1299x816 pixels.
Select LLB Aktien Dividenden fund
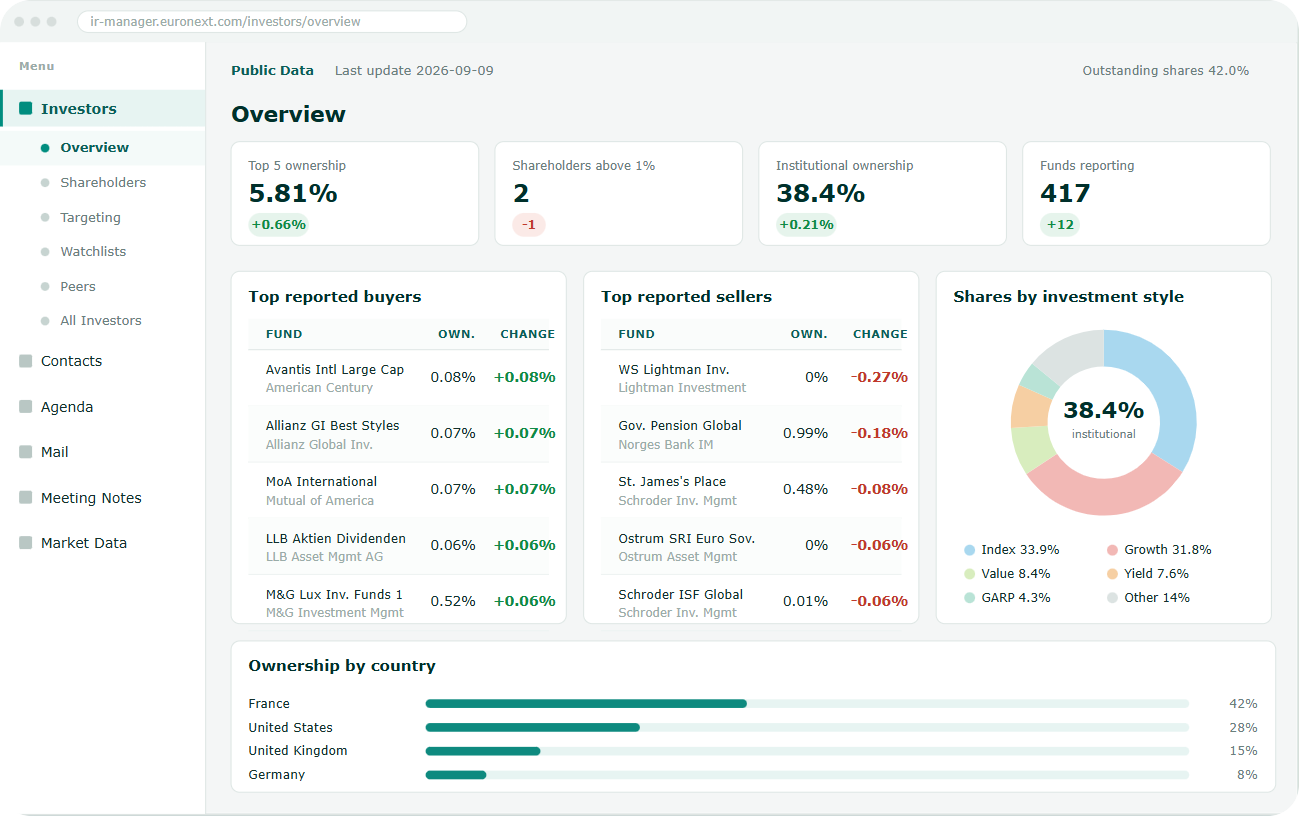(398, 546)
